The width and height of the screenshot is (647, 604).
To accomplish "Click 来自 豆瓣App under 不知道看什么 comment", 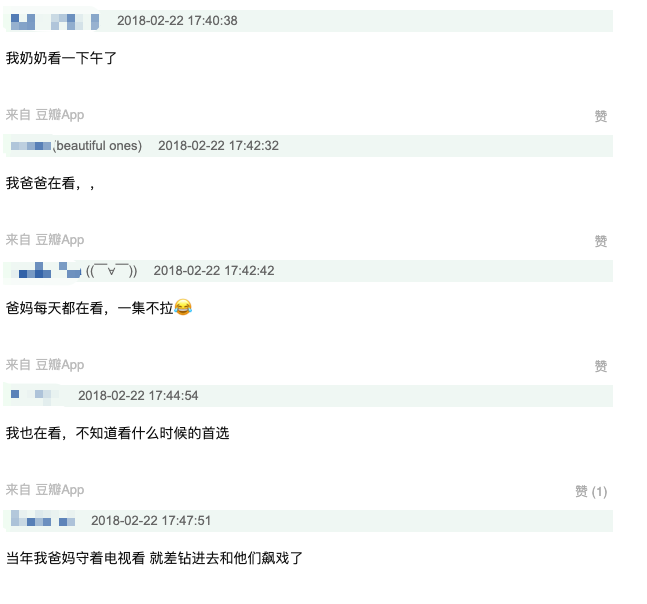I will pyautogui.click(x=45, y=490).
